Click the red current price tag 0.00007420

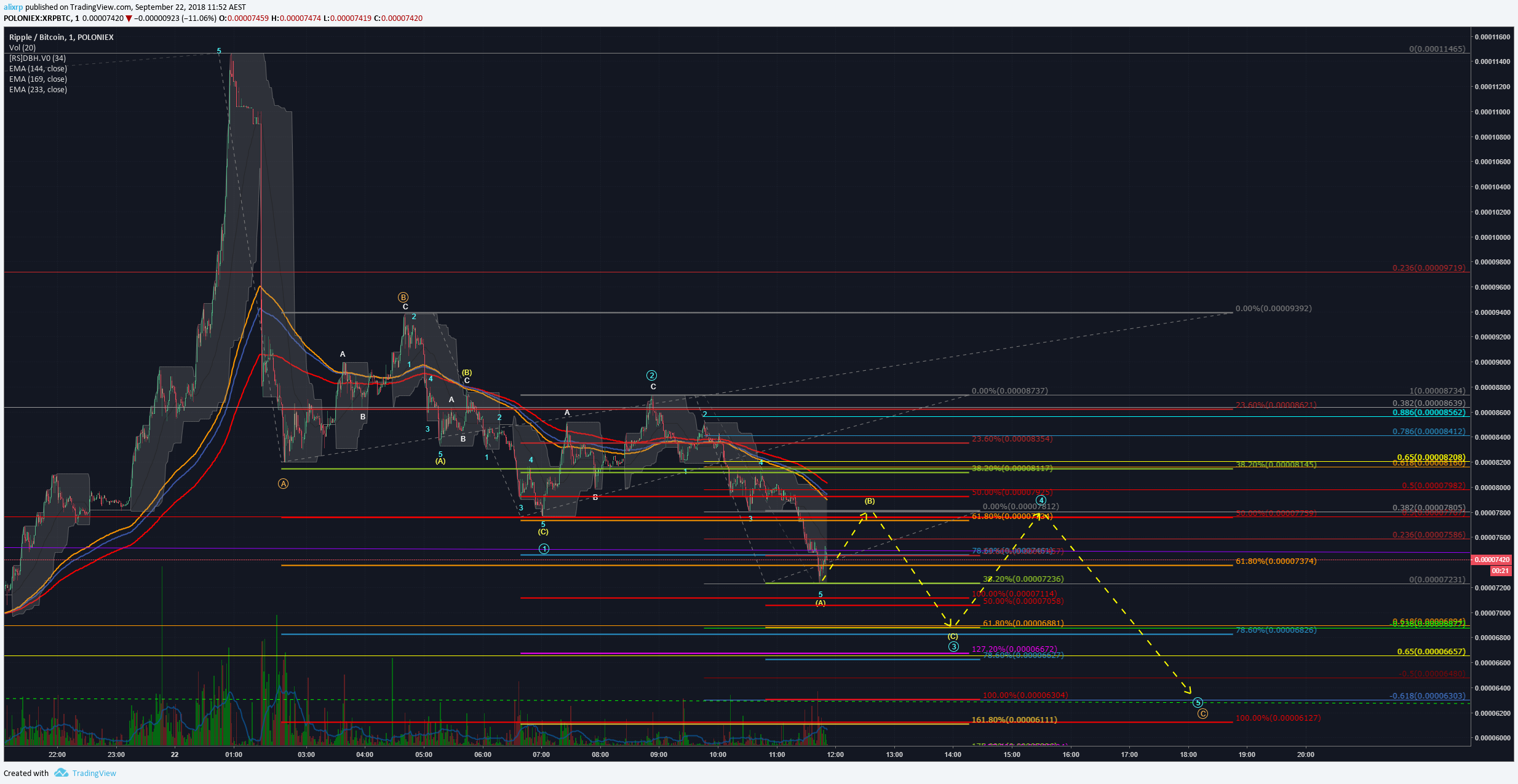click(1492, 560)
